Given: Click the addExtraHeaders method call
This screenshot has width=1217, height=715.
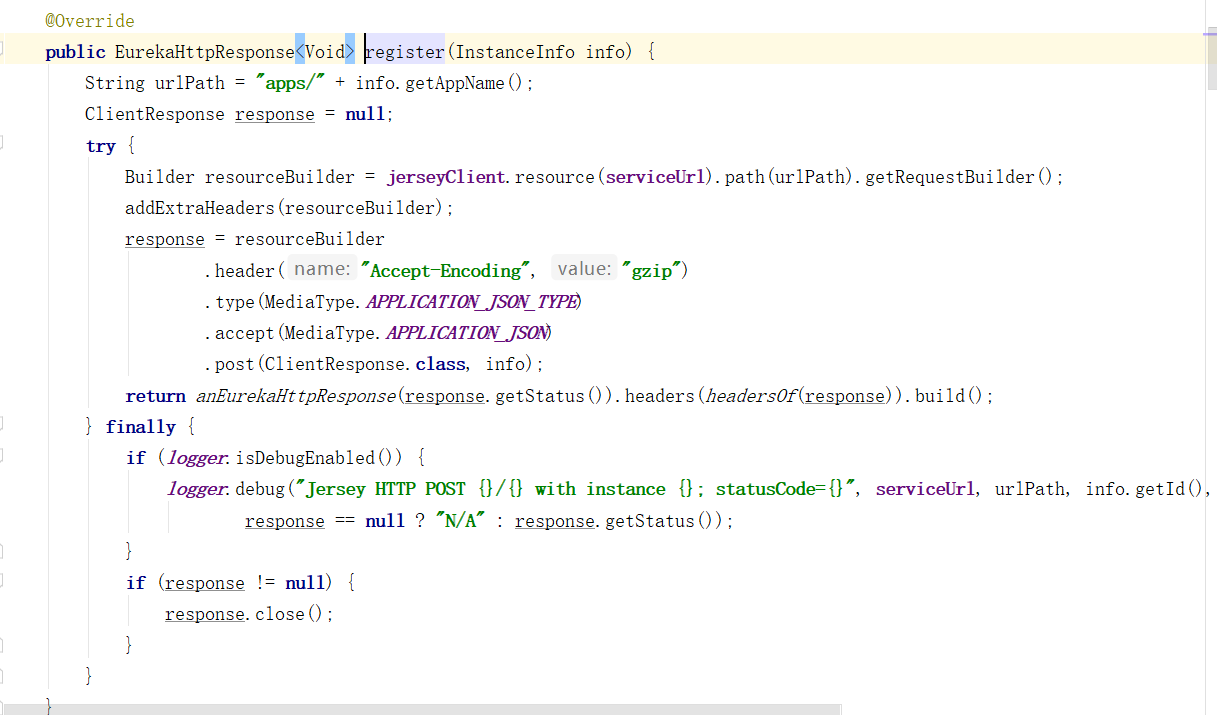Looking at the screenshot, I should tap(200, 208).
